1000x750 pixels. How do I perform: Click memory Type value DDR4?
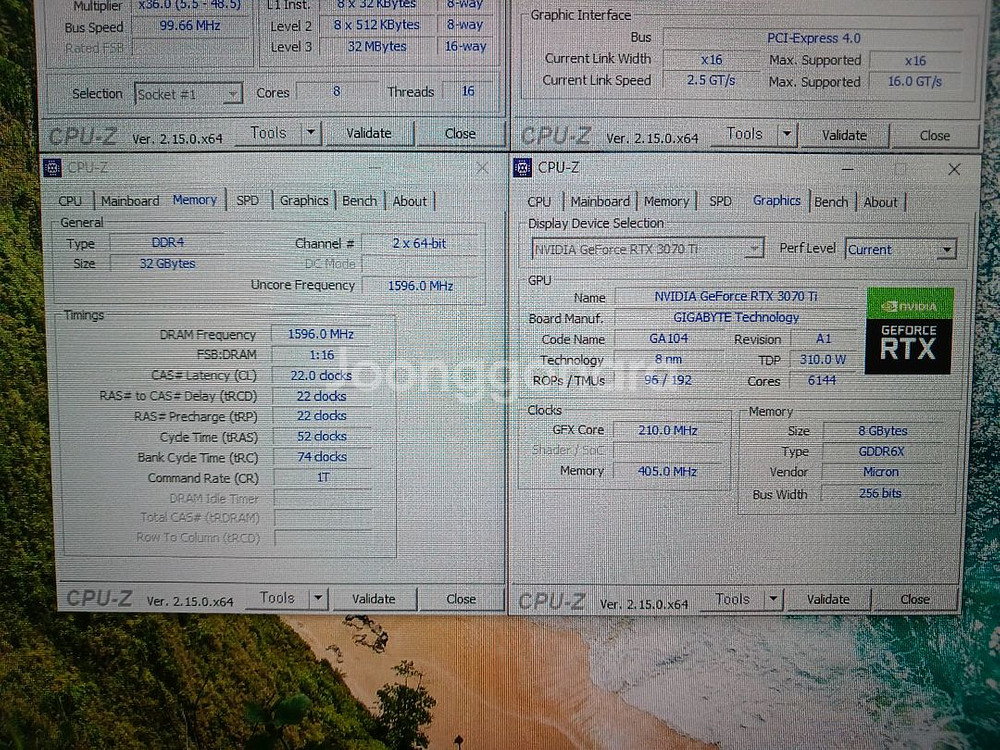[x=167, y=242]
